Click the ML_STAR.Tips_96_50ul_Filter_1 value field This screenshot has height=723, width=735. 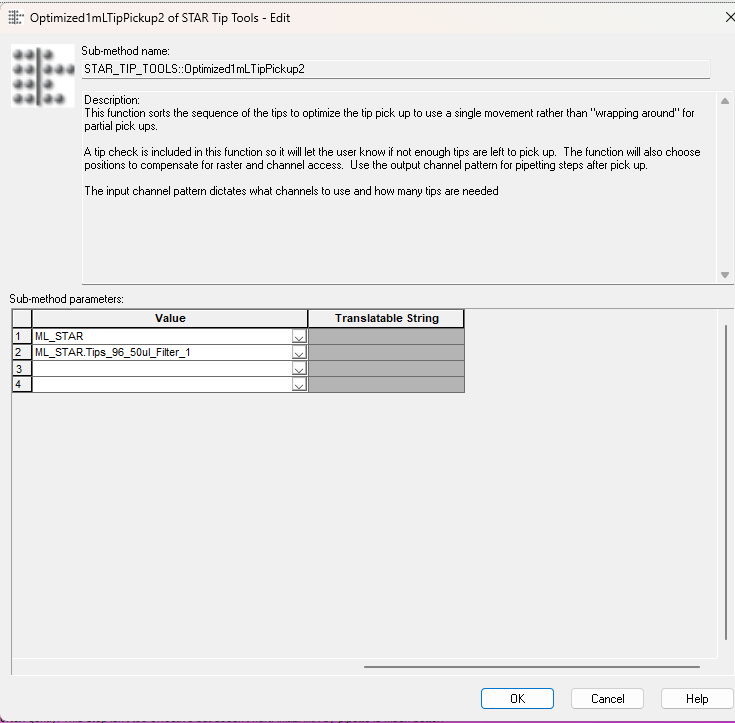tap(160, 353)
